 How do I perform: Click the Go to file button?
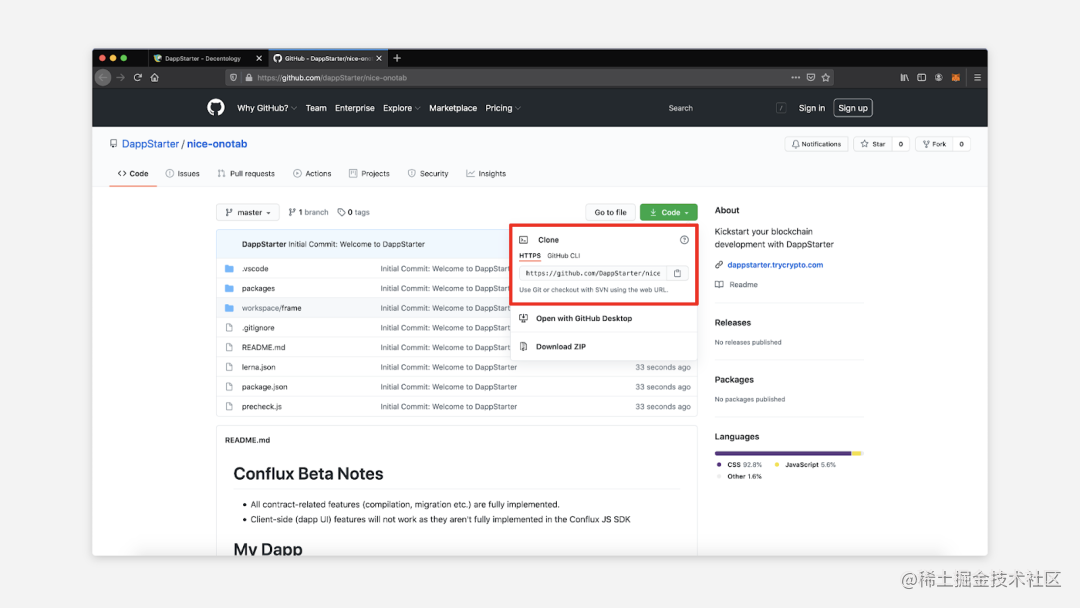(610, 212)
